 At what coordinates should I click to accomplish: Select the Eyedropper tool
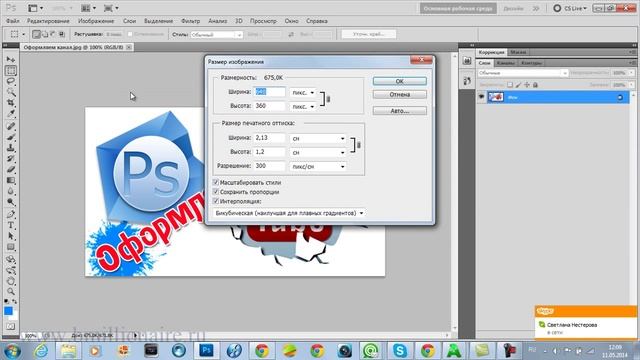[11, 114]
